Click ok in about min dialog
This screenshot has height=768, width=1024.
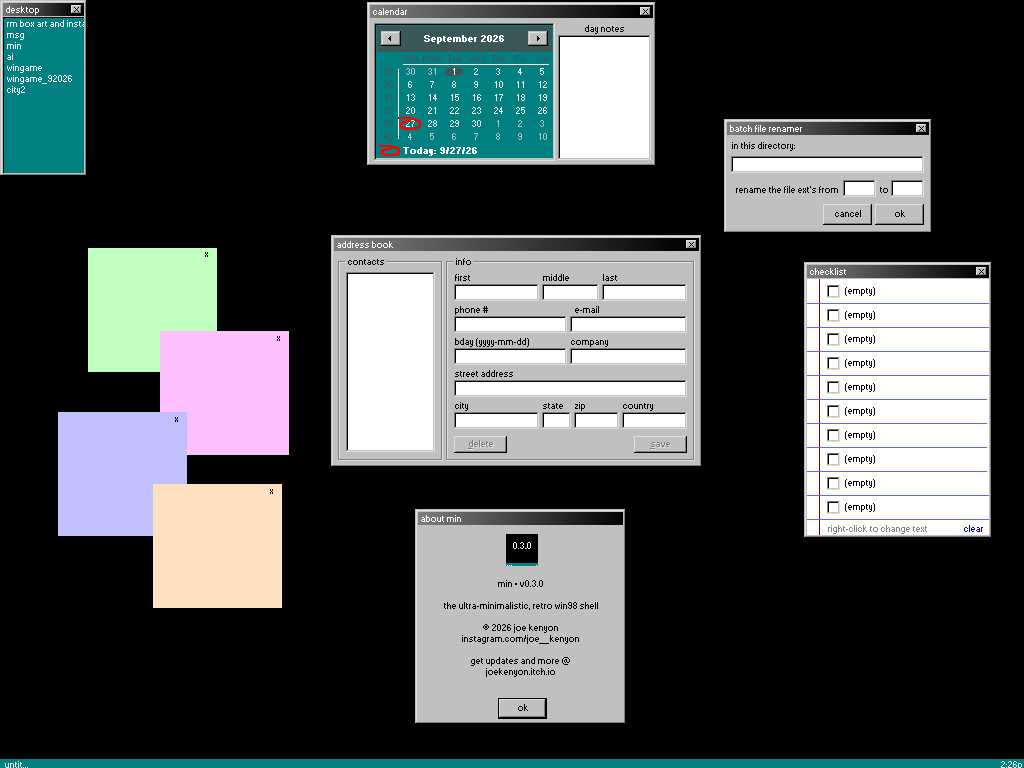coord(522,708)
